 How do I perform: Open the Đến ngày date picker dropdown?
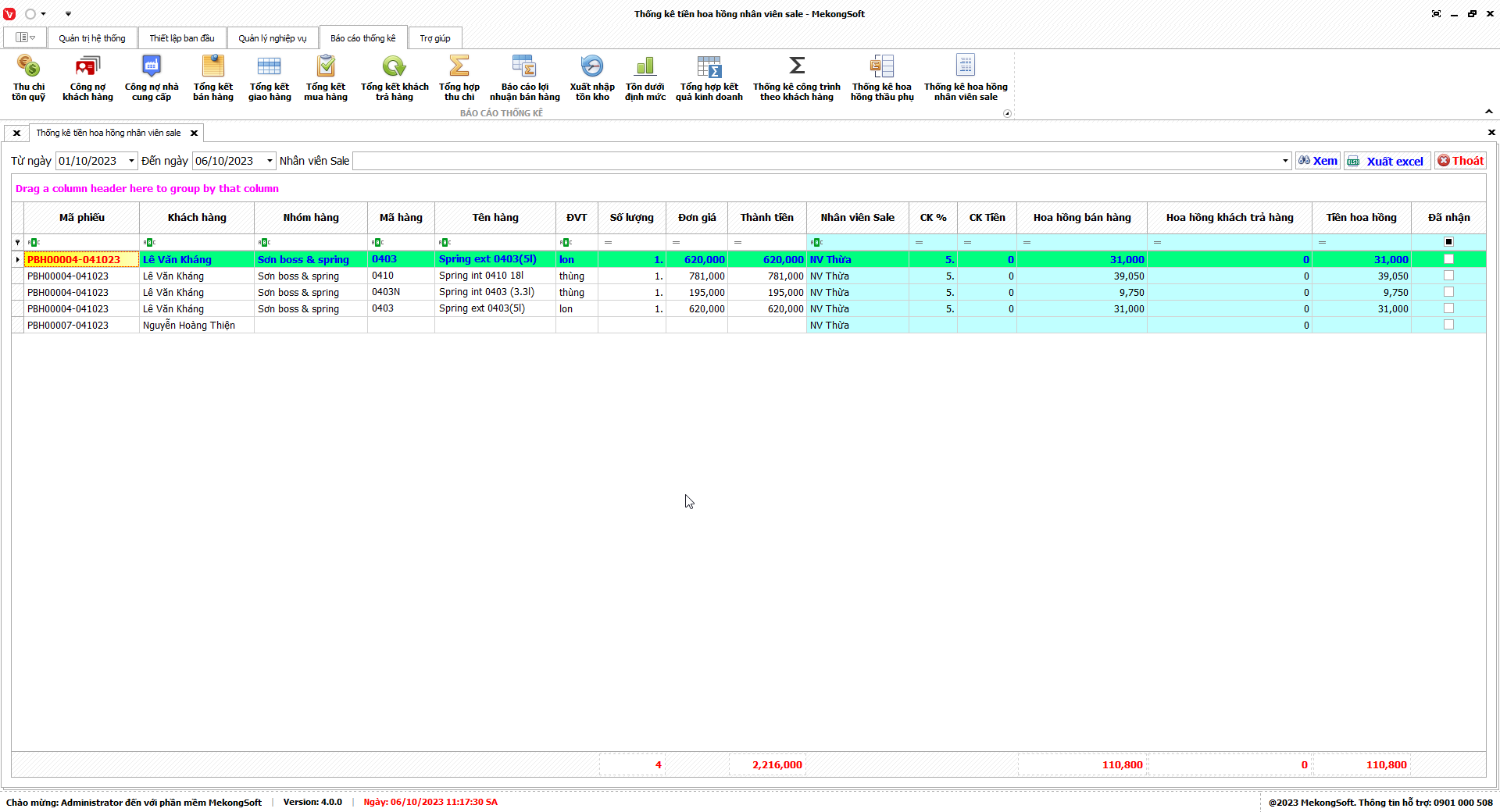270,161
